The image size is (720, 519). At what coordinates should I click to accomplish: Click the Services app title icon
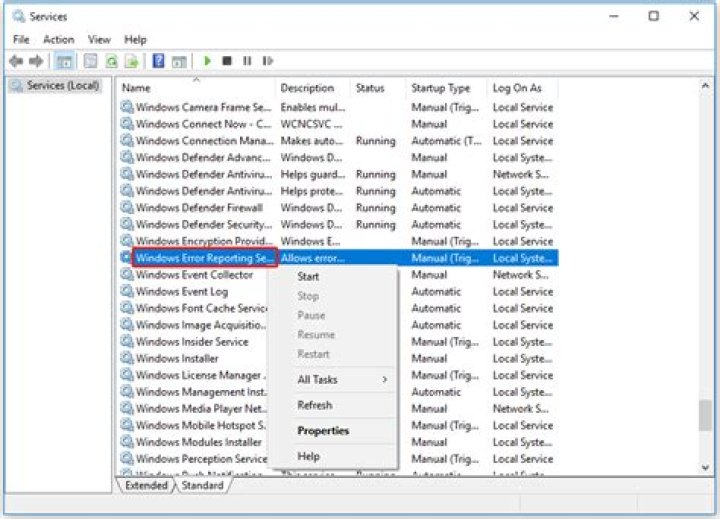19,16
